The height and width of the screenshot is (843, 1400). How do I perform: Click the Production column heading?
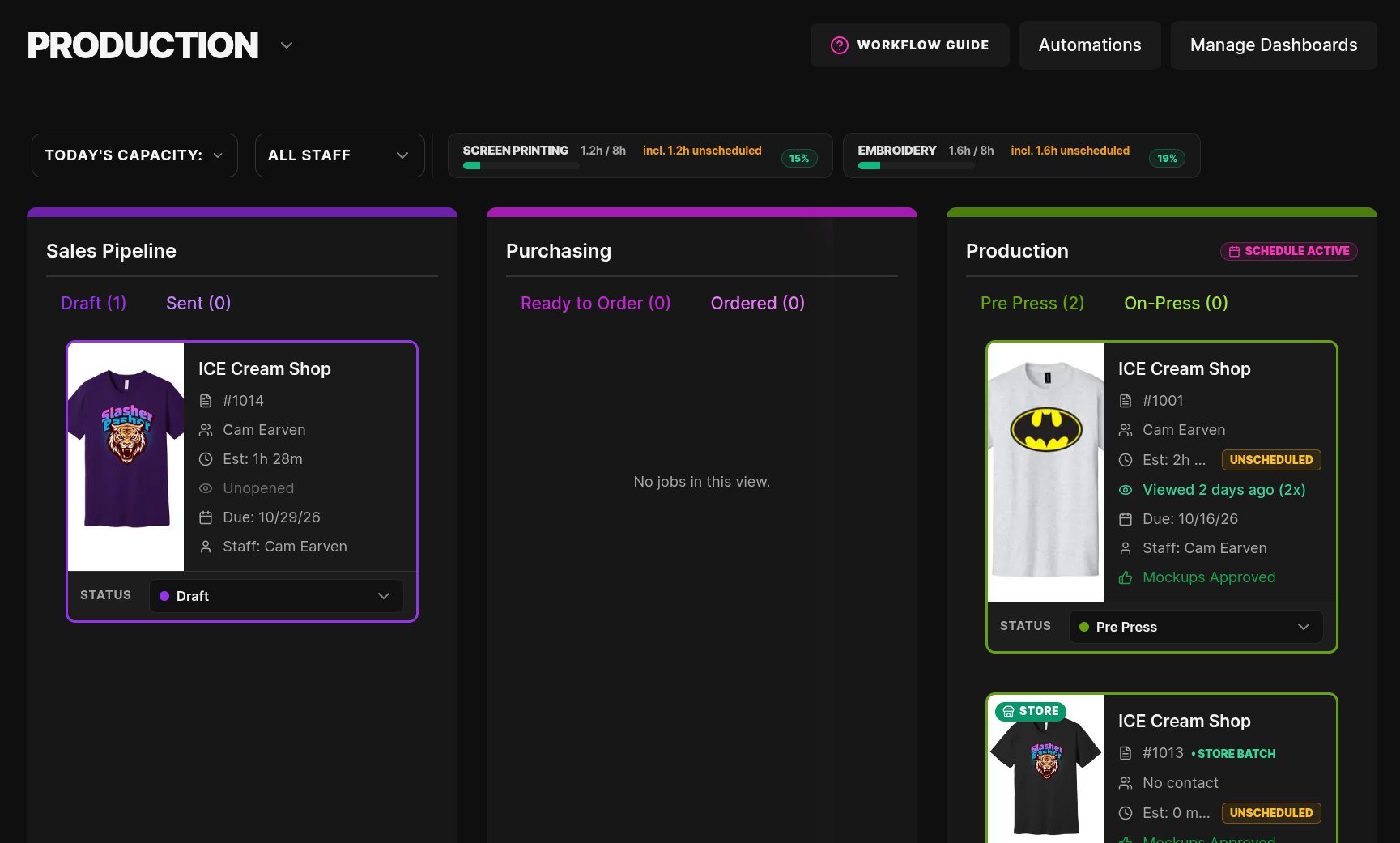[1017, 251]
